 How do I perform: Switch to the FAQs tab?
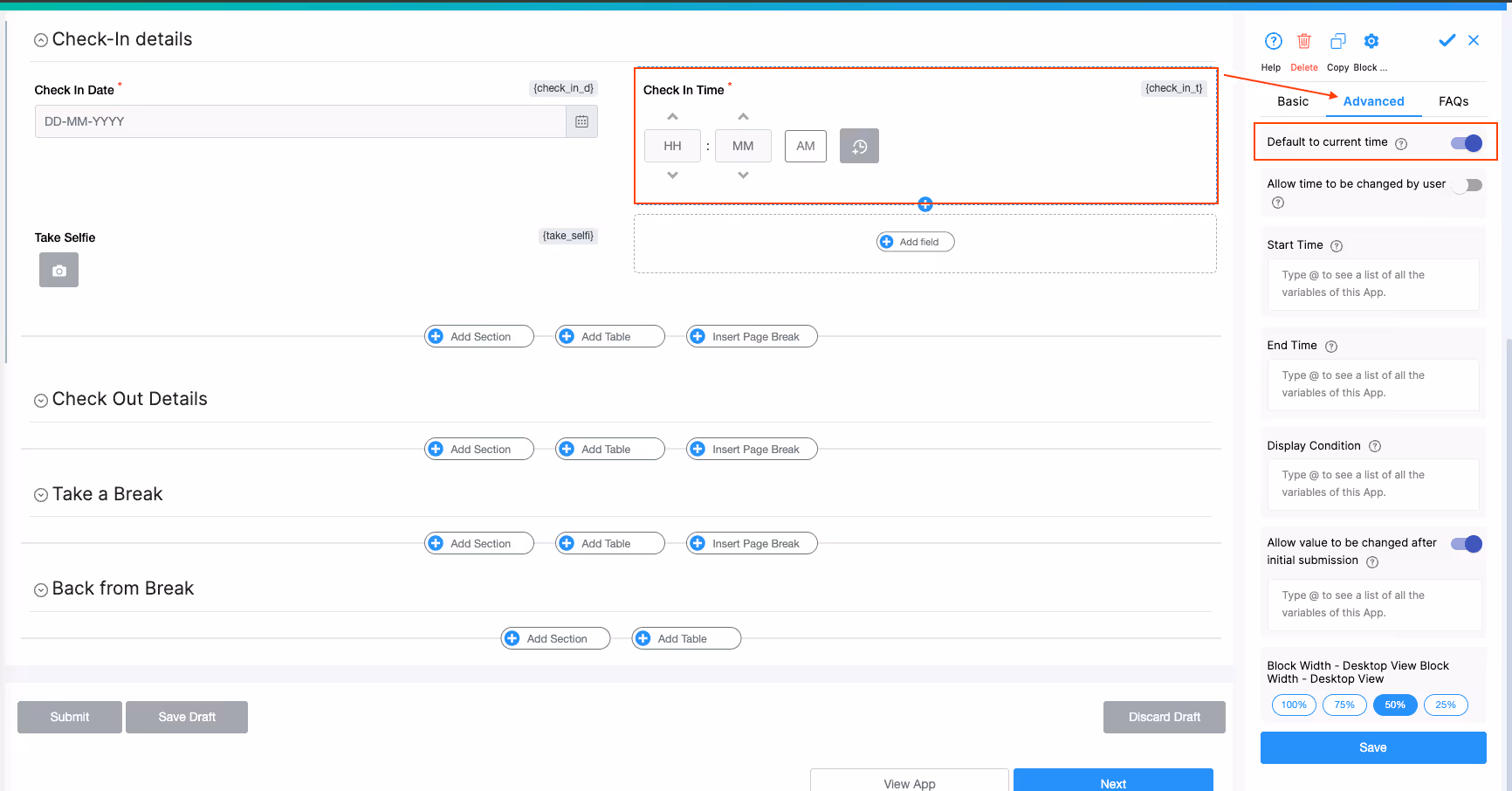1454,101
